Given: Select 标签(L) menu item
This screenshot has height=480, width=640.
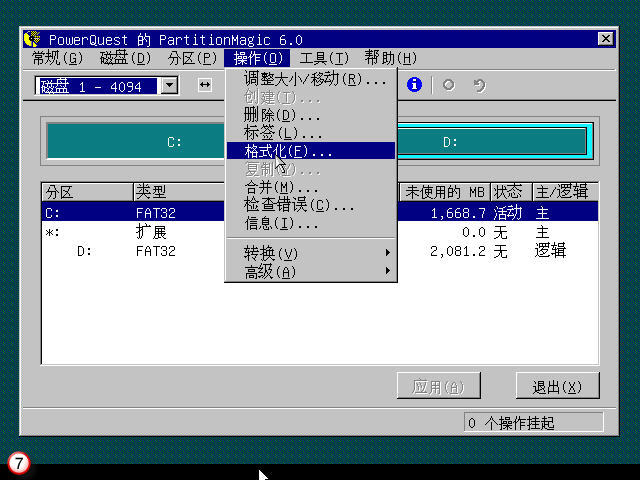Looking at the screenshot, I should [311, 133].
